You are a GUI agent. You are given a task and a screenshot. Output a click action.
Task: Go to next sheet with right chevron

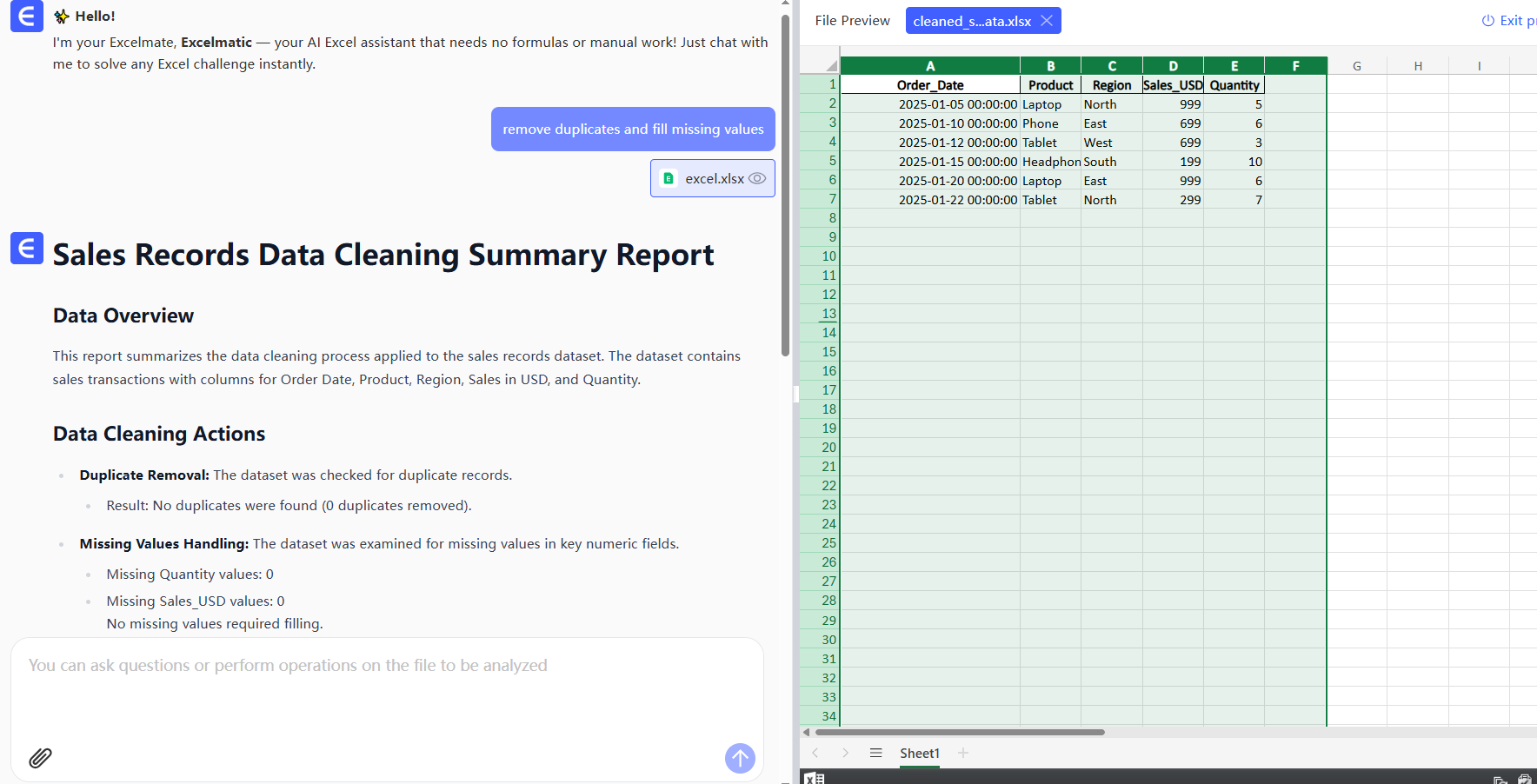(845, 753)
